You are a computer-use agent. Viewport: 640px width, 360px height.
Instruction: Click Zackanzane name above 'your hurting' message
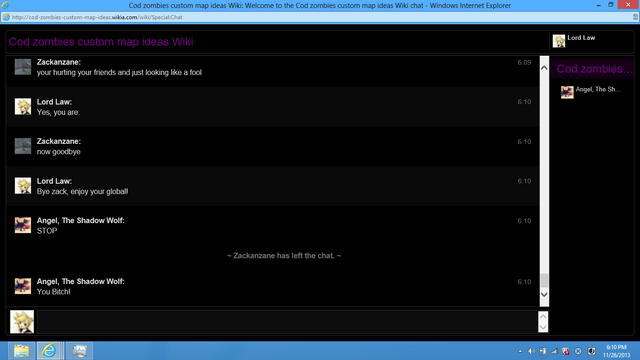[x=59, y=62]
